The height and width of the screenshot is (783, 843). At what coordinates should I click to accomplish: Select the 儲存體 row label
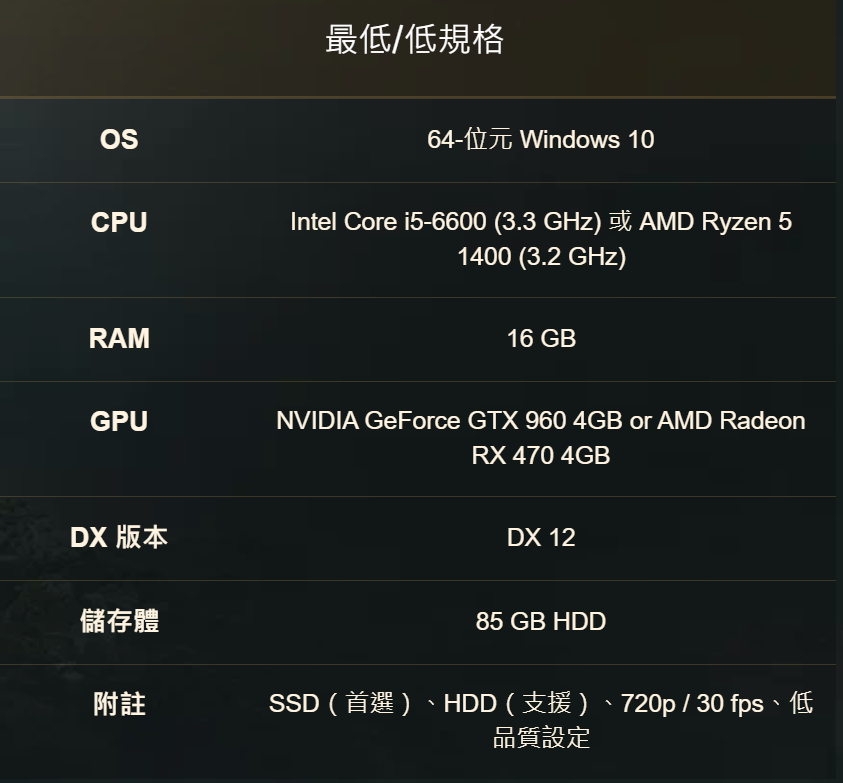click(x=119, y=621)
